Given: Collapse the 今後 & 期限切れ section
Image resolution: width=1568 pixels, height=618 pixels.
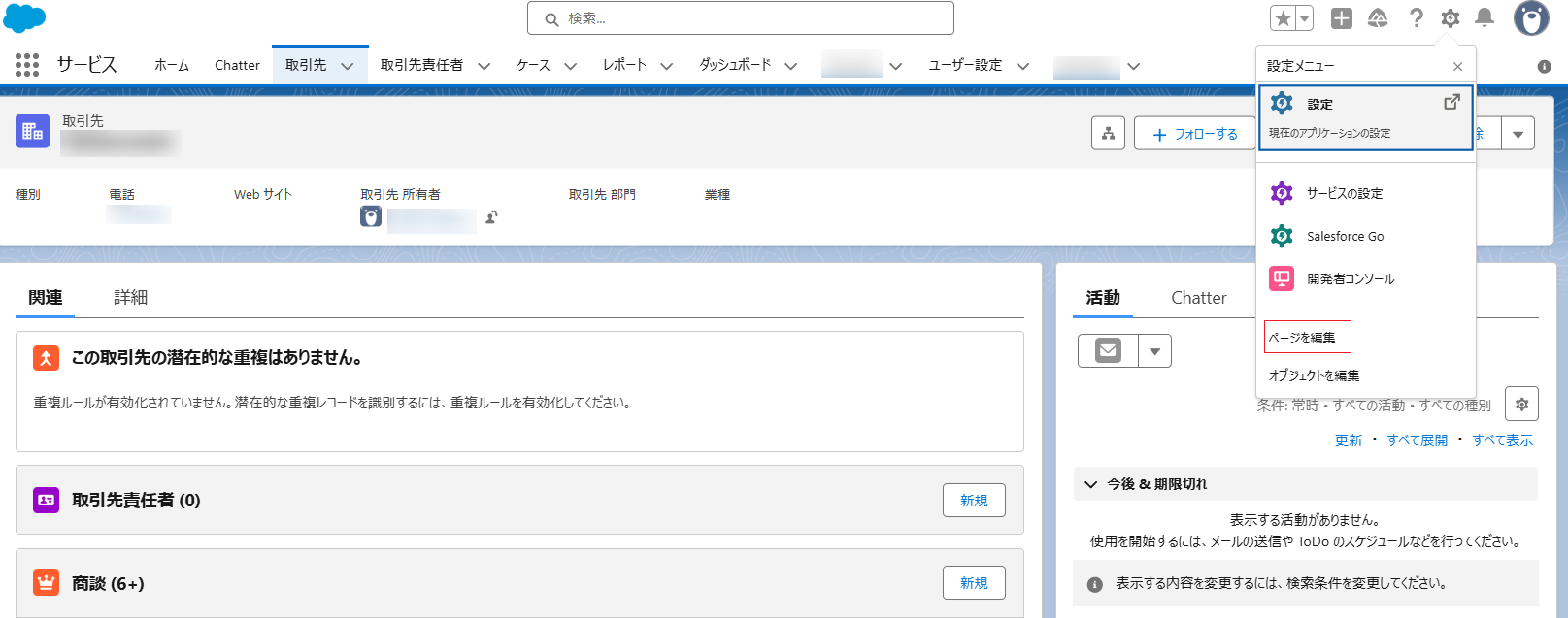Looking at the screenshot, I should [1305, 484].
